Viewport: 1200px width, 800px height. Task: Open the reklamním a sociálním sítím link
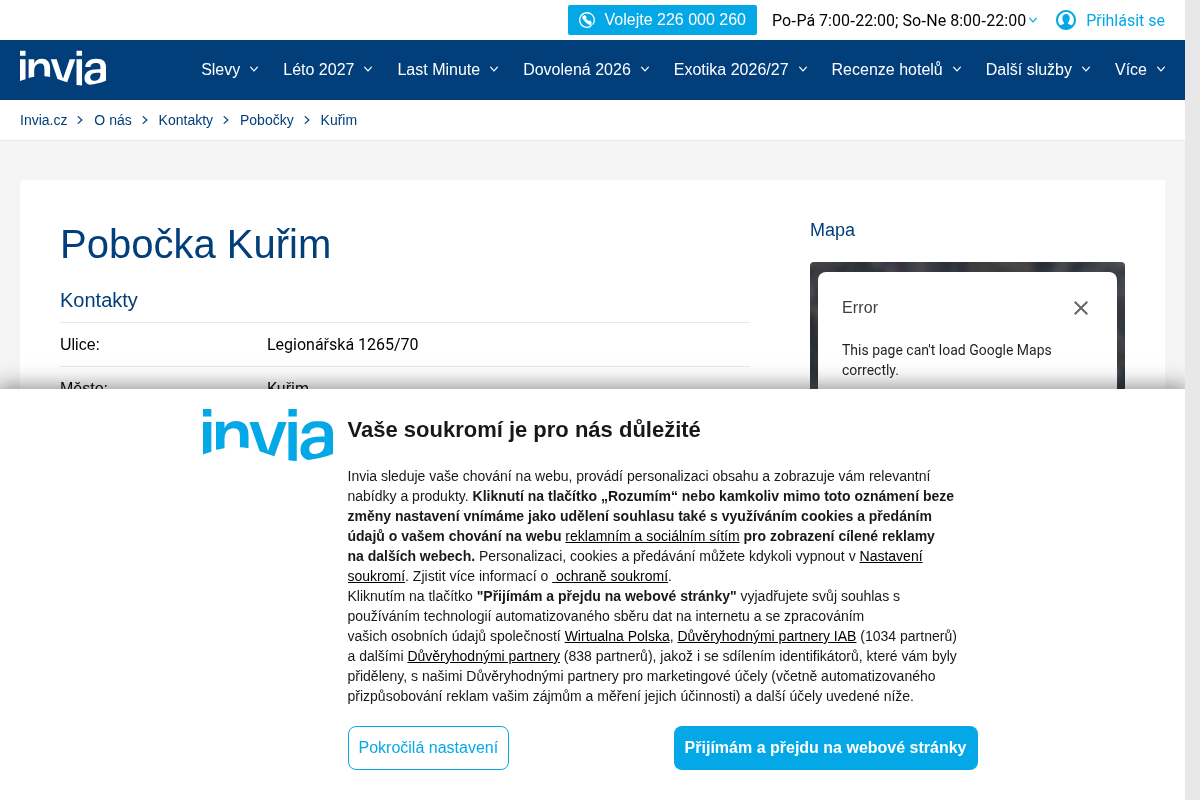click(x=652, y=536)
